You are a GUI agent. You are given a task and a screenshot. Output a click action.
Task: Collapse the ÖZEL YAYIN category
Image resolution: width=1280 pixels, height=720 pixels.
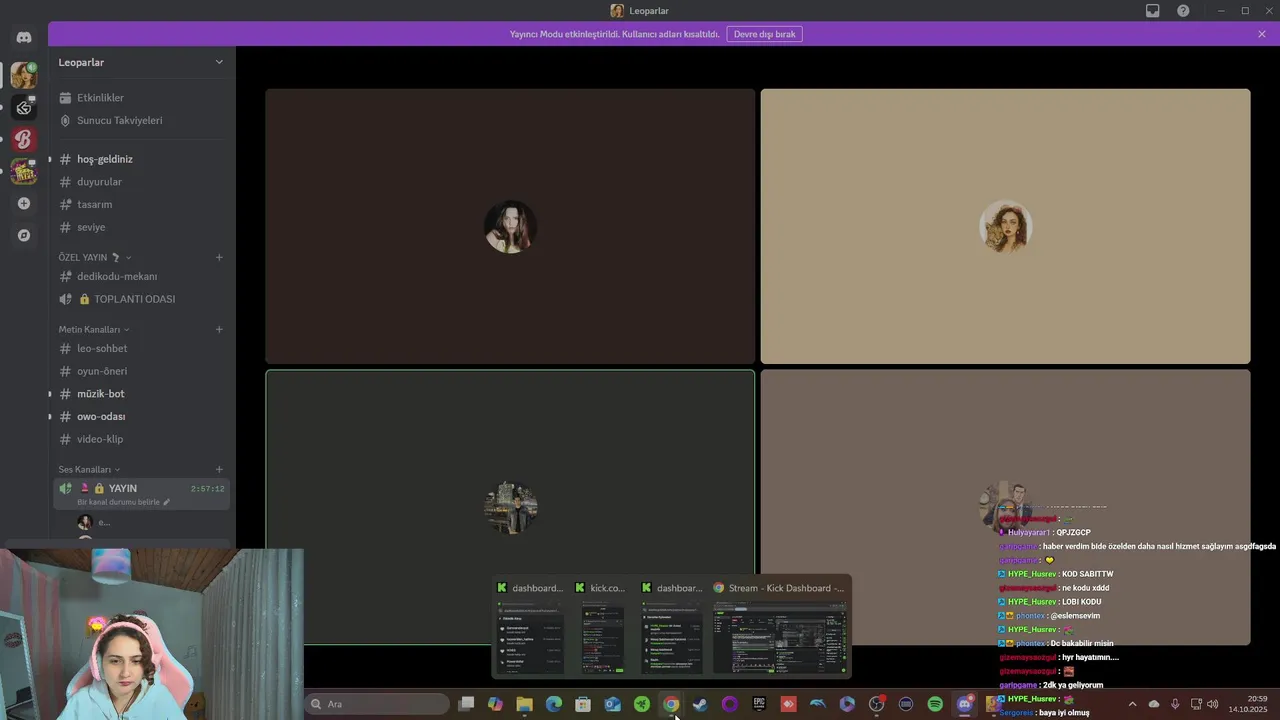pos(95,257)
